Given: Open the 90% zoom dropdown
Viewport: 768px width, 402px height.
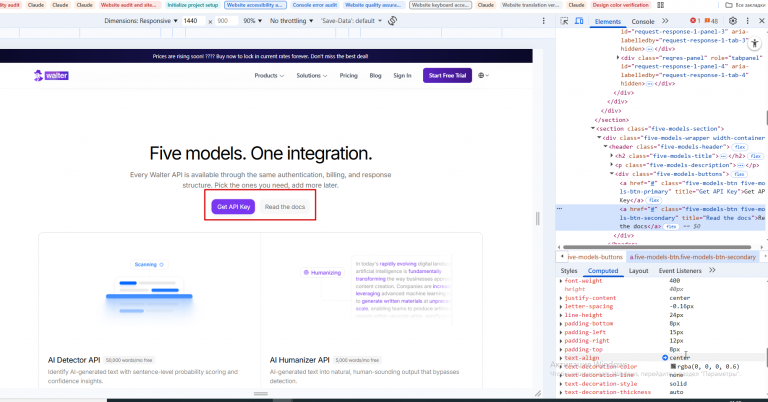Looking at the screenshot, I should coord(252,21).
